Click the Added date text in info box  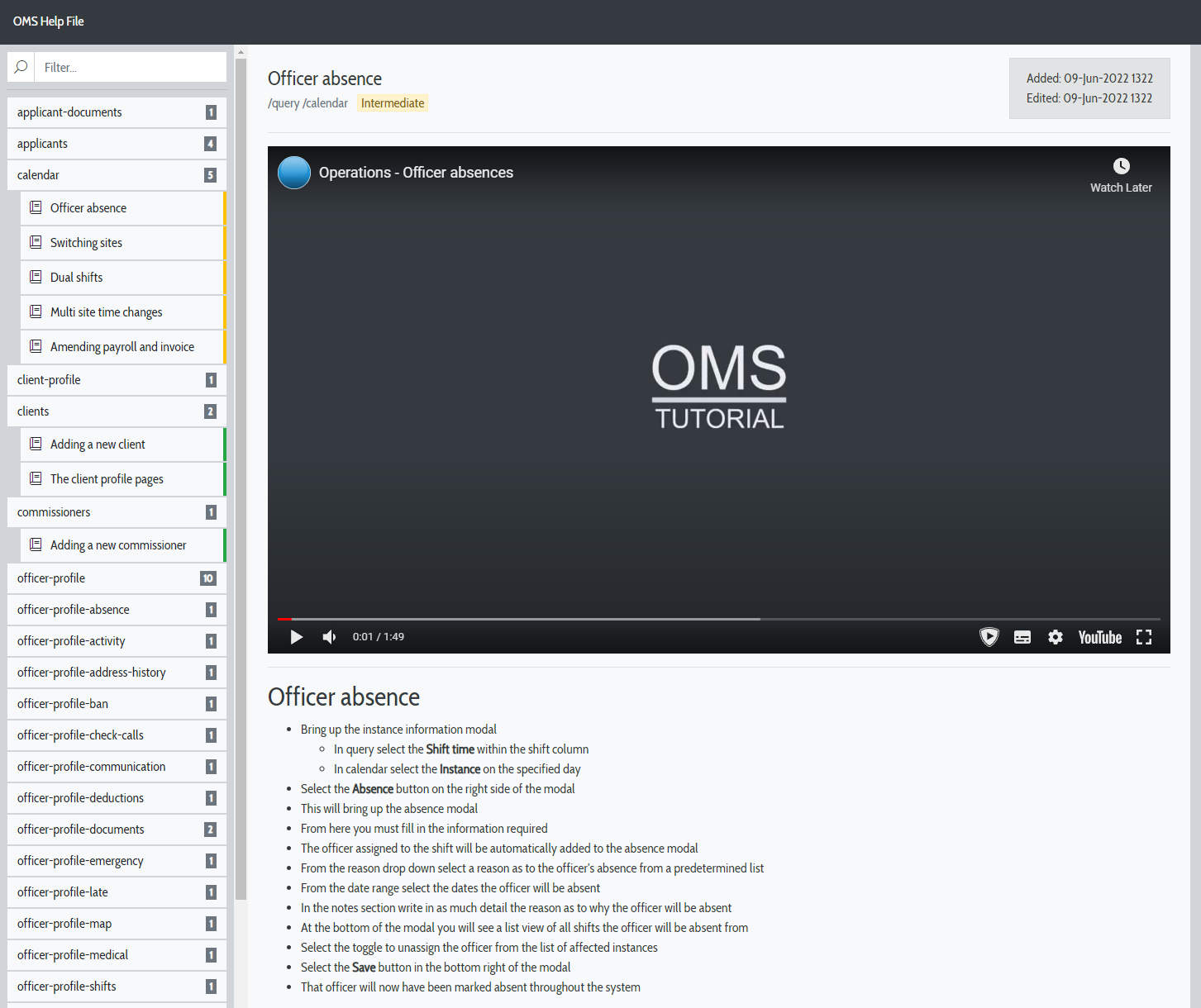(x=1089, y=78)
